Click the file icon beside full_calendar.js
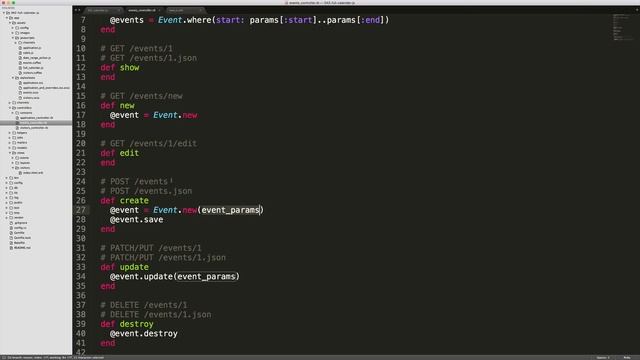 coord(20,68)
